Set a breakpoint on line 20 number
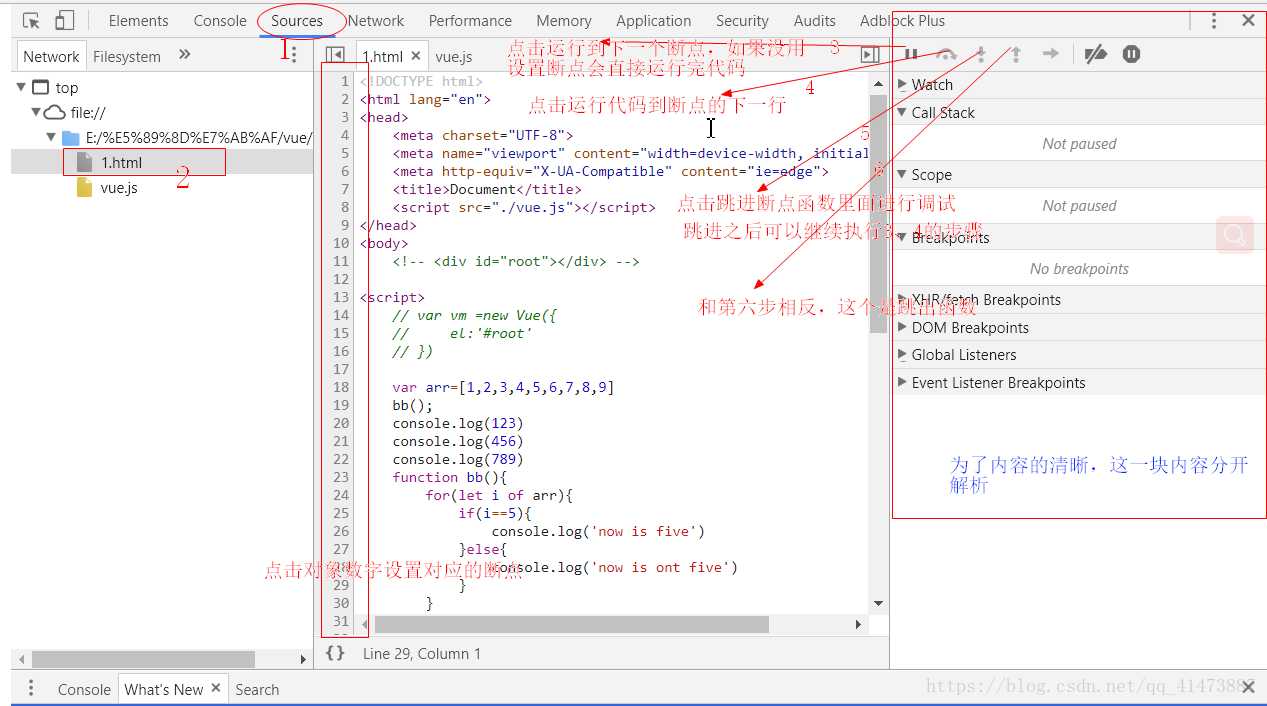Viewport: 1267px width, 706px height. pyautogui.click(x=341, y=423)
